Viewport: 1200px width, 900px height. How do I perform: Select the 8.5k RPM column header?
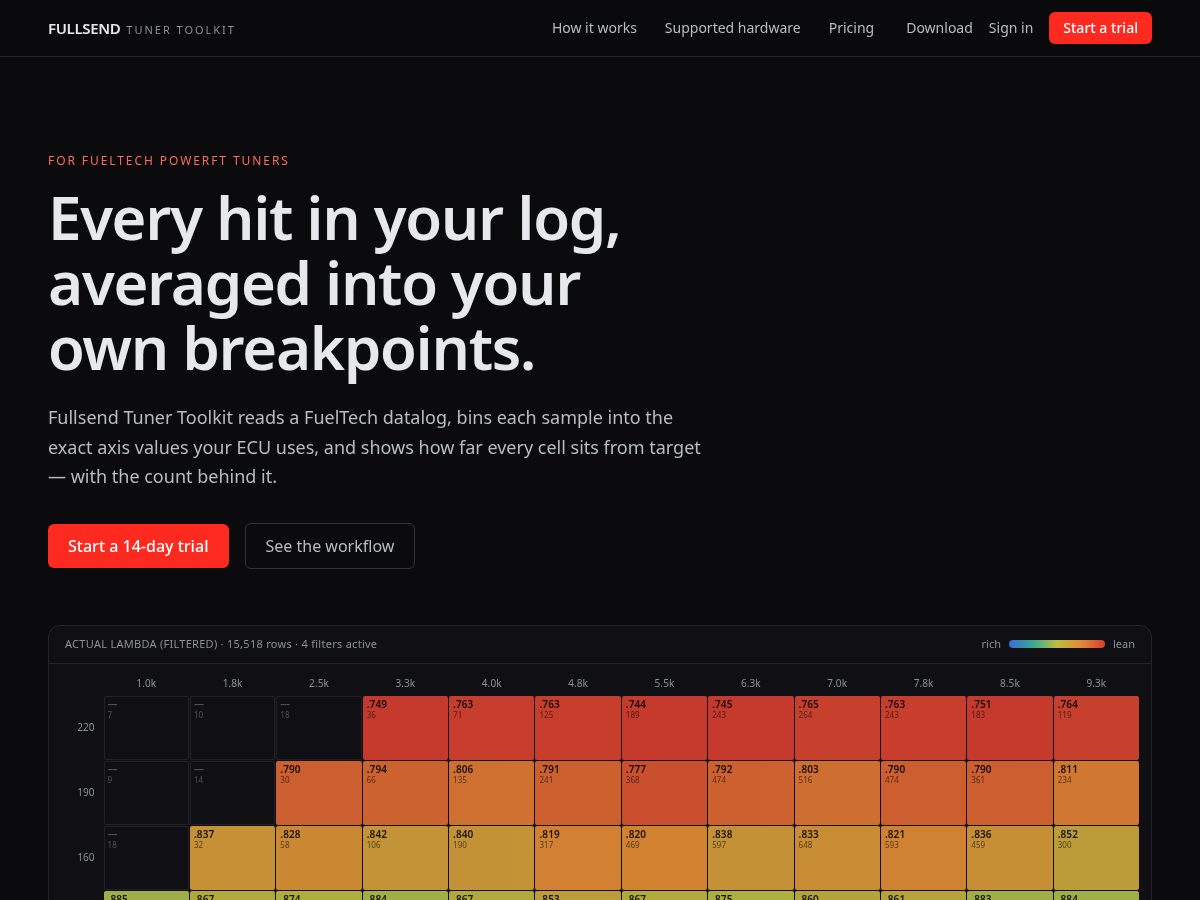coord(1010,683)
